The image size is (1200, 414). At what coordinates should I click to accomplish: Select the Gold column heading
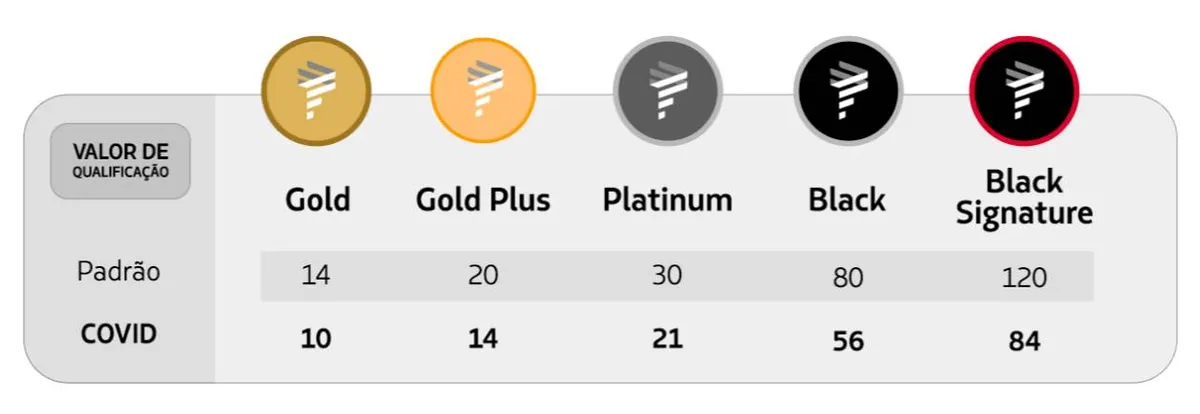318,200
